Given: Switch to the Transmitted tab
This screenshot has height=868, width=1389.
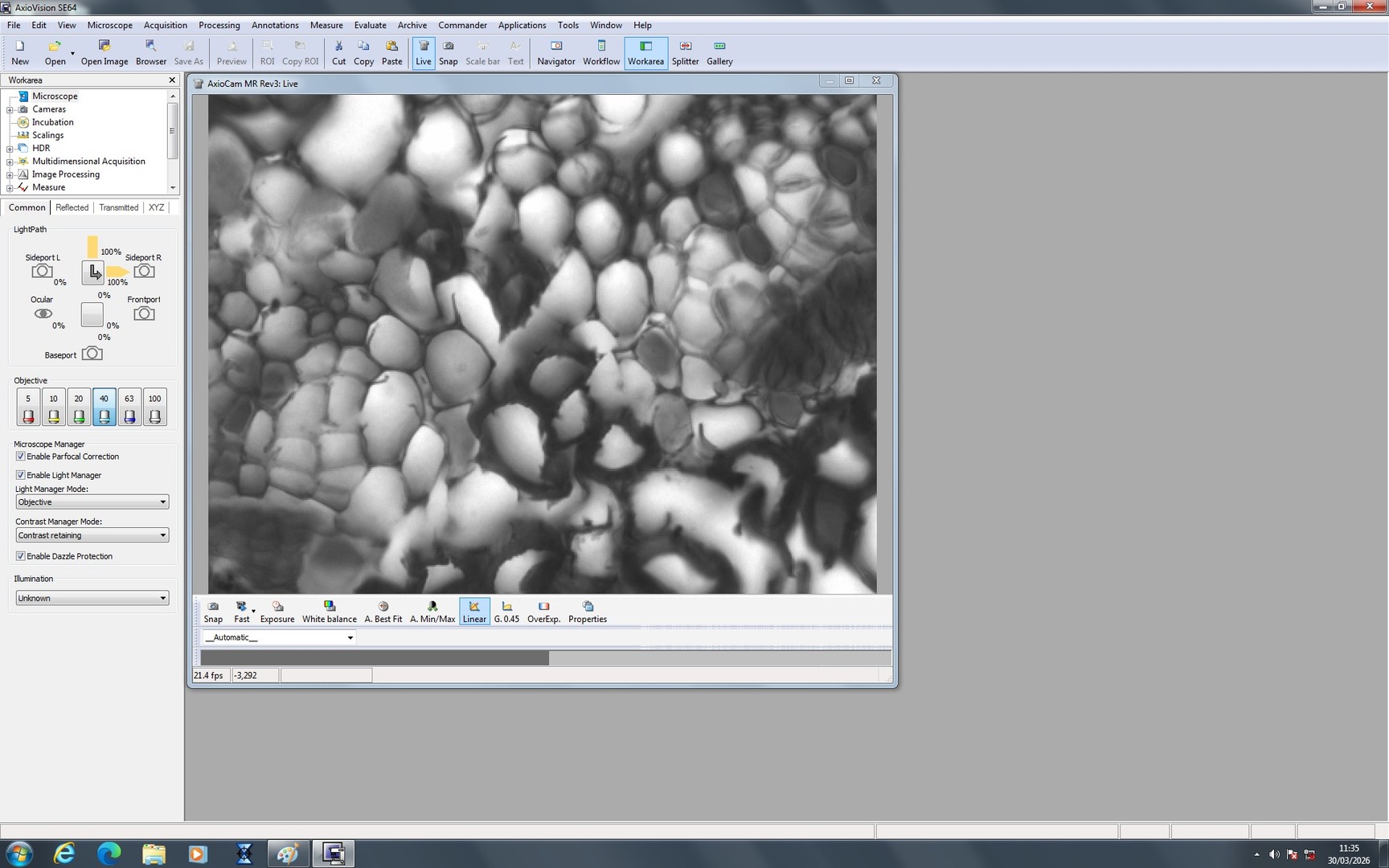Looking at the screenshot, I should click(118, 207).
